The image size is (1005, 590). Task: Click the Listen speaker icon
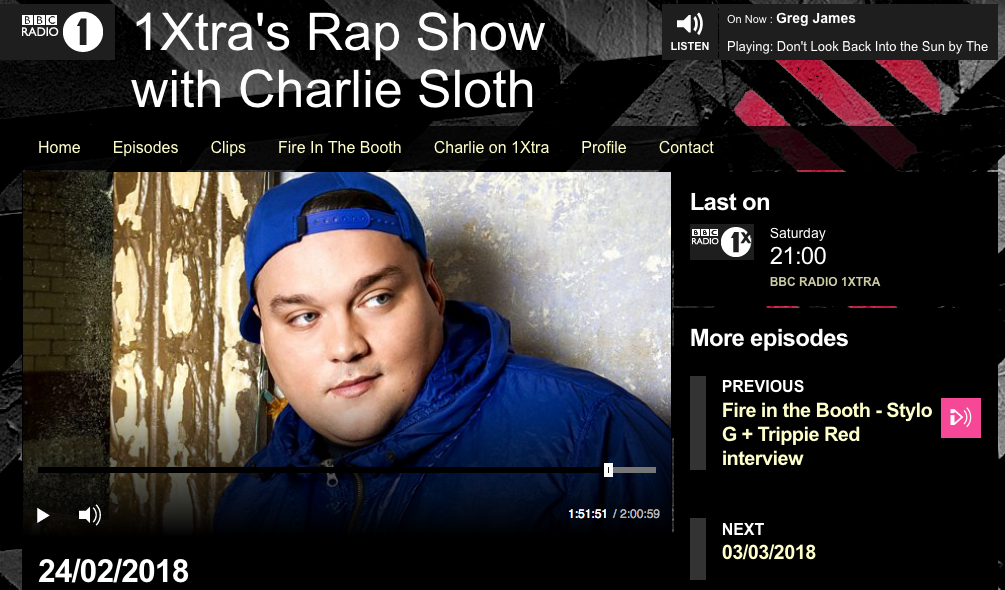coord(690,25)
